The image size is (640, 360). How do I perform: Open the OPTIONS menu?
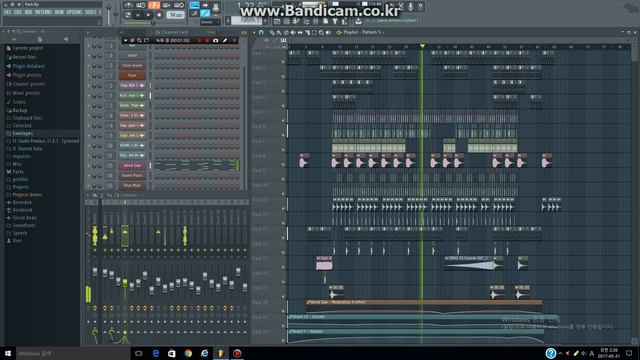pyautogui.click(x=74, y=13)
